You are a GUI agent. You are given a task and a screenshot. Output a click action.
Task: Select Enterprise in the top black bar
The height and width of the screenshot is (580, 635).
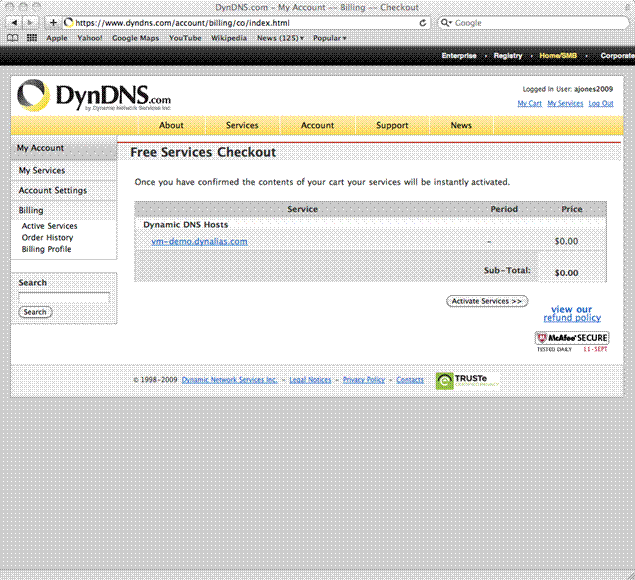[x=459, y=55]
